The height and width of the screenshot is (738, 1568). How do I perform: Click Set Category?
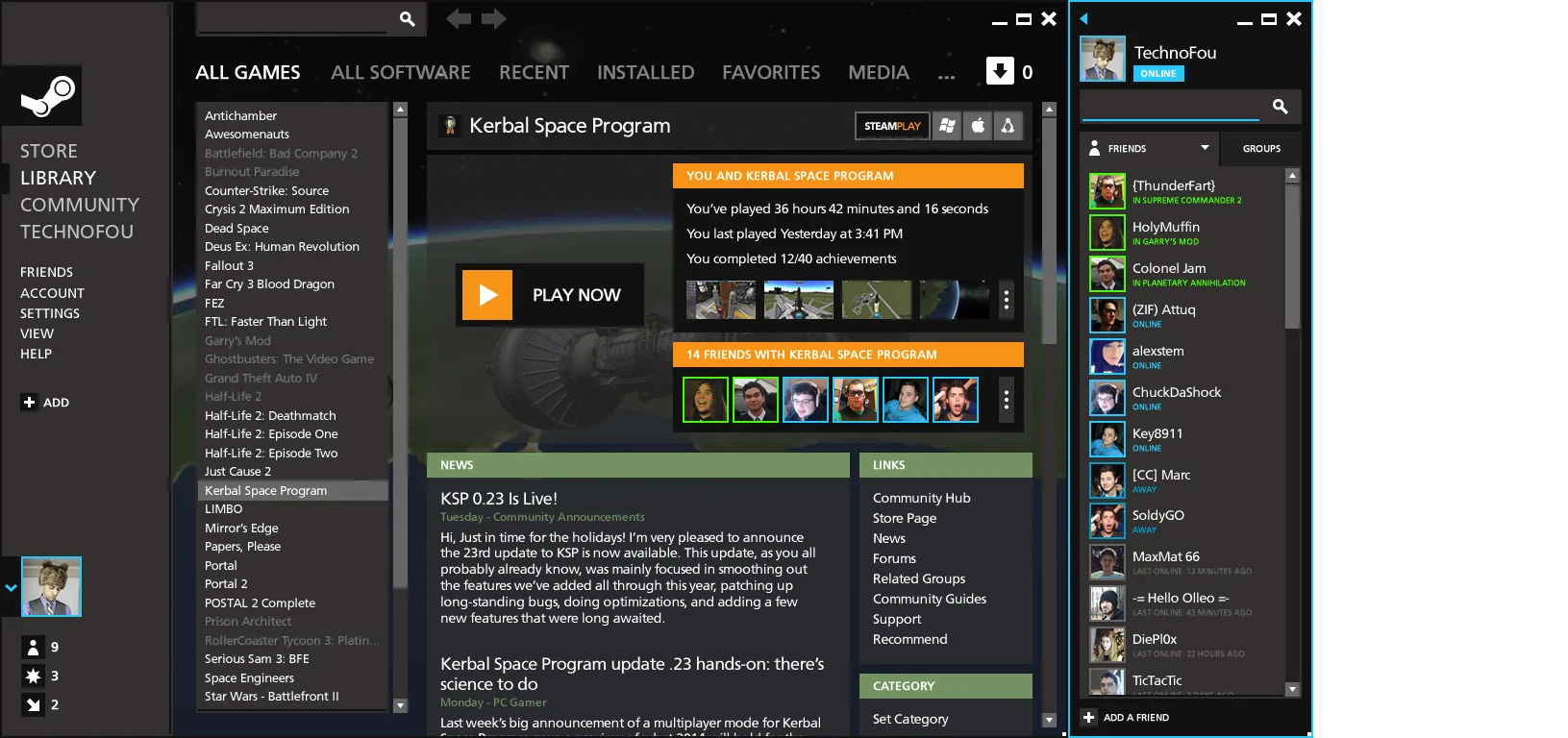click(x=910, y=719)
